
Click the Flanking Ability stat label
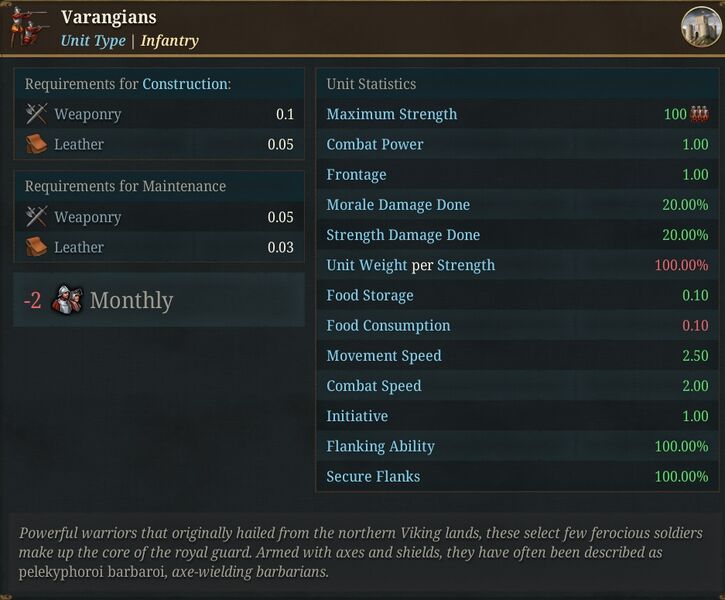click(381, 446)
